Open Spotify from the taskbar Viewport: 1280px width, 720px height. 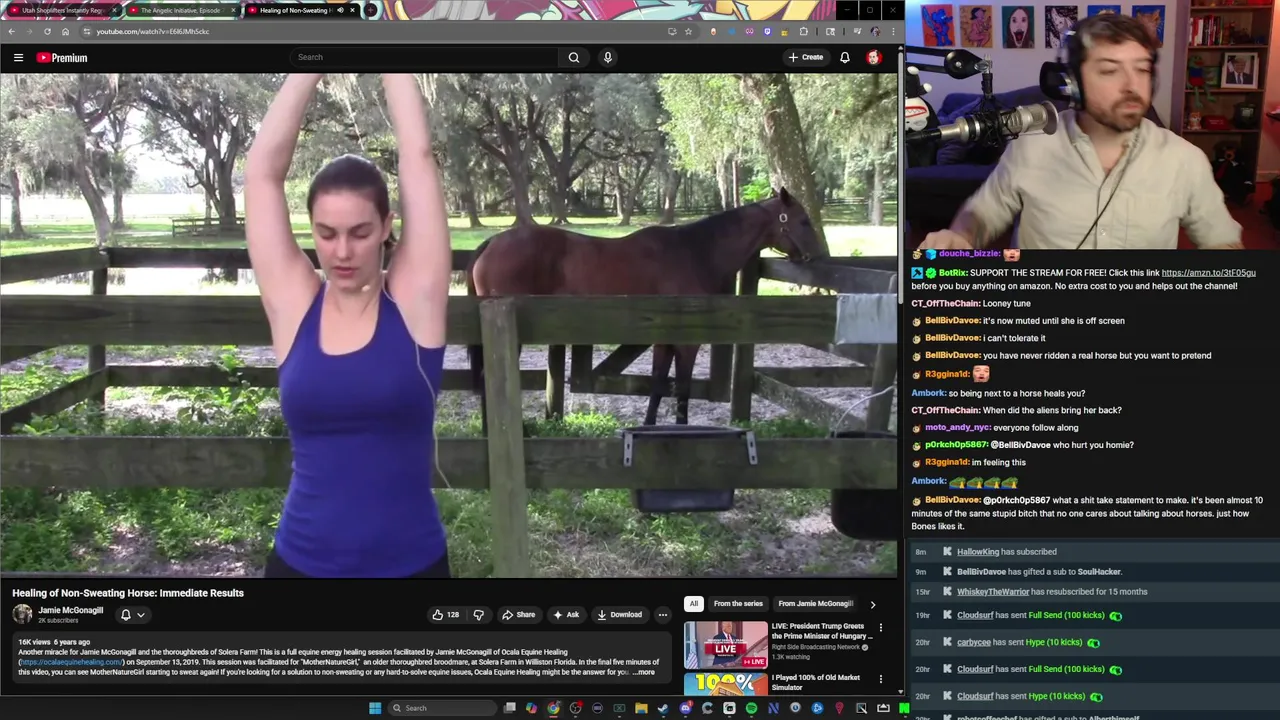[x=751, y=708]
